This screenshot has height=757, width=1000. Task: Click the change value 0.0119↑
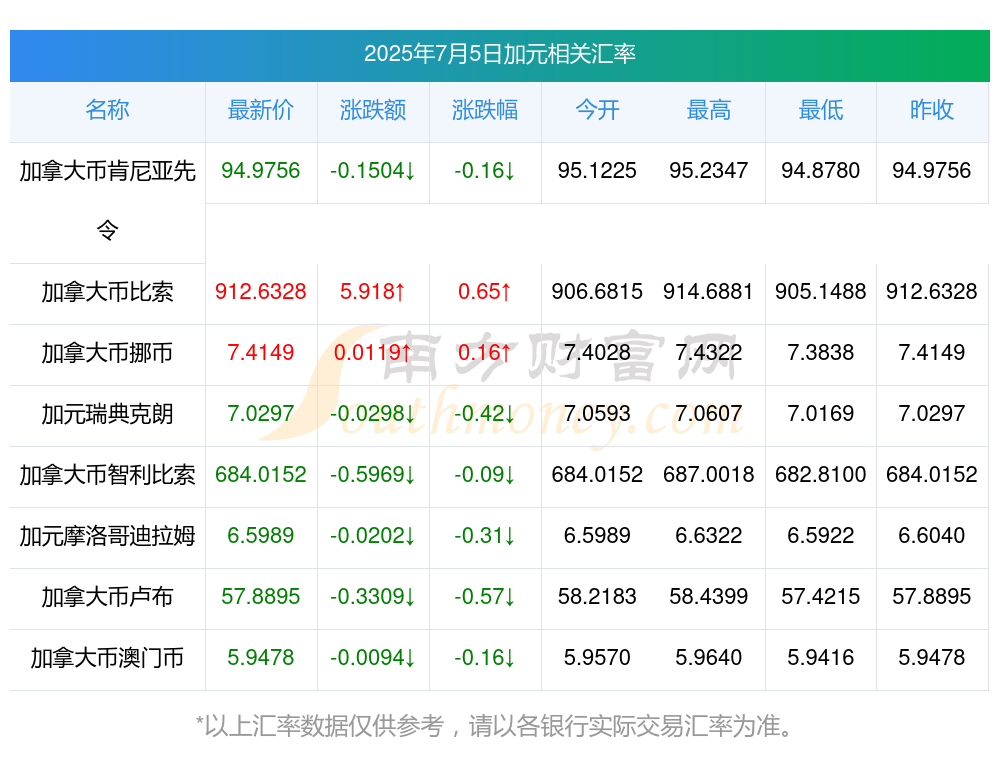pyautogui.click(x=373, y=353)
